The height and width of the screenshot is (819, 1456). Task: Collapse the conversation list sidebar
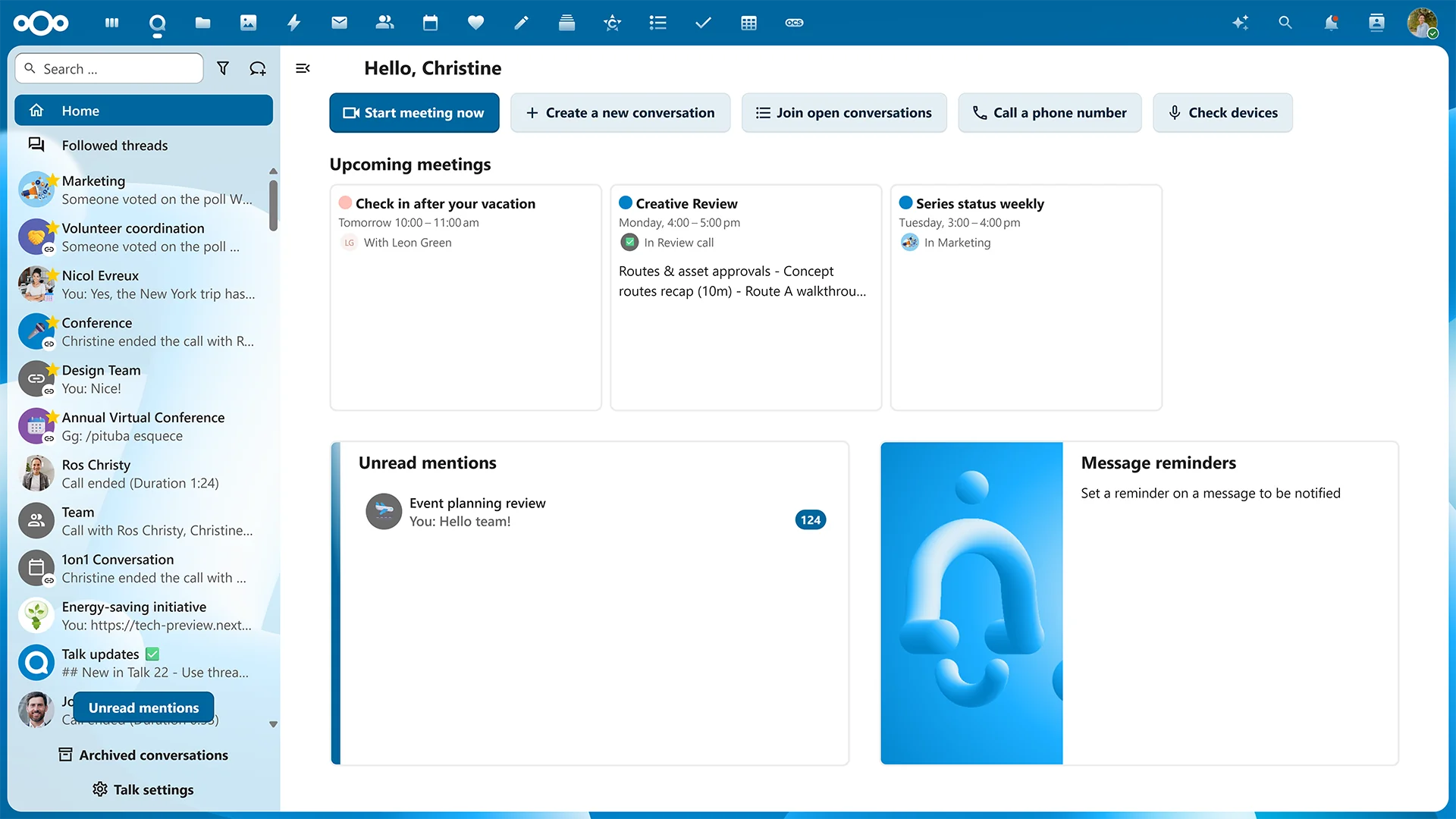303,68
